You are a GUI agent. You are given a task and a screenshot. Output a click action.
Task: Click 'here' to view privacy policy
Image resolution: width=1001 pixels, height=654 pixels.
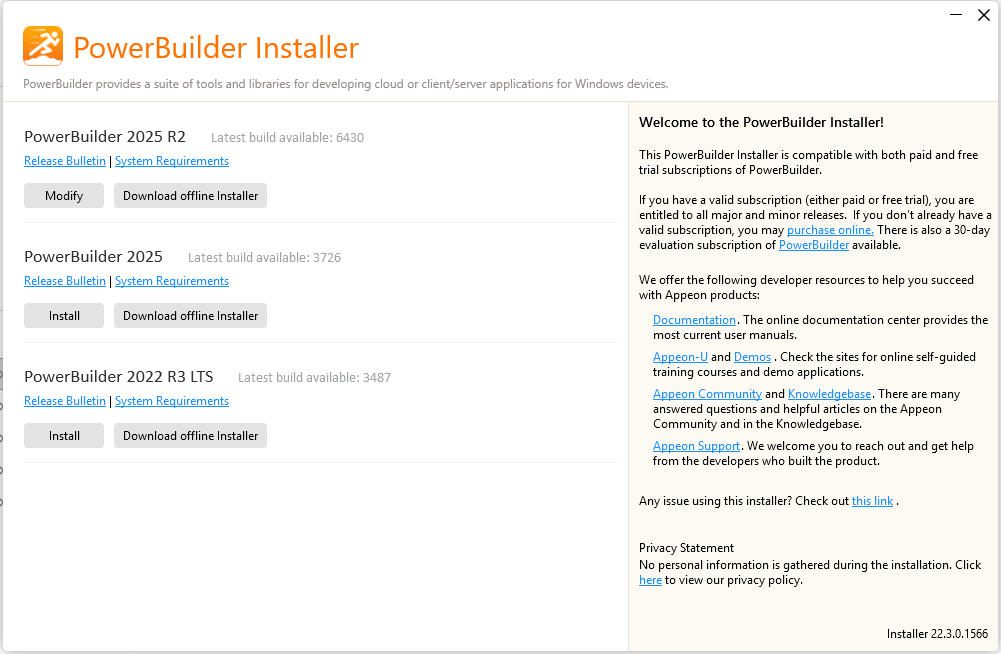[x=650, y=580]
